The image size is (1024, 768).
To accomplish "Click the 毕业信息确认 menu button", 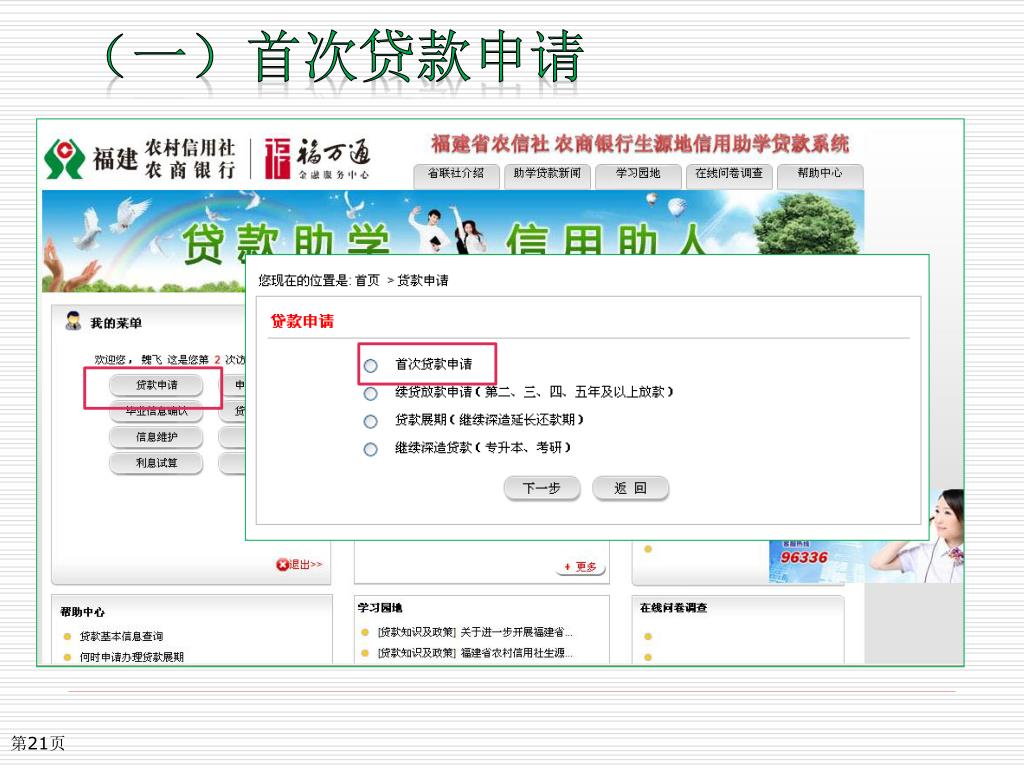I will tap(156, 412).
